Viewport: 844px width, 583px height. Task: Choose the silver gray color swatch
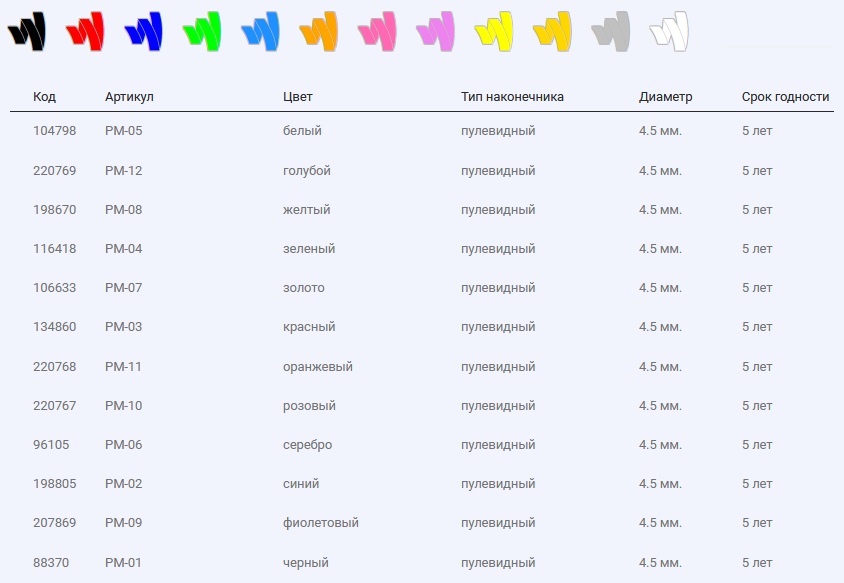click(611, 31)
